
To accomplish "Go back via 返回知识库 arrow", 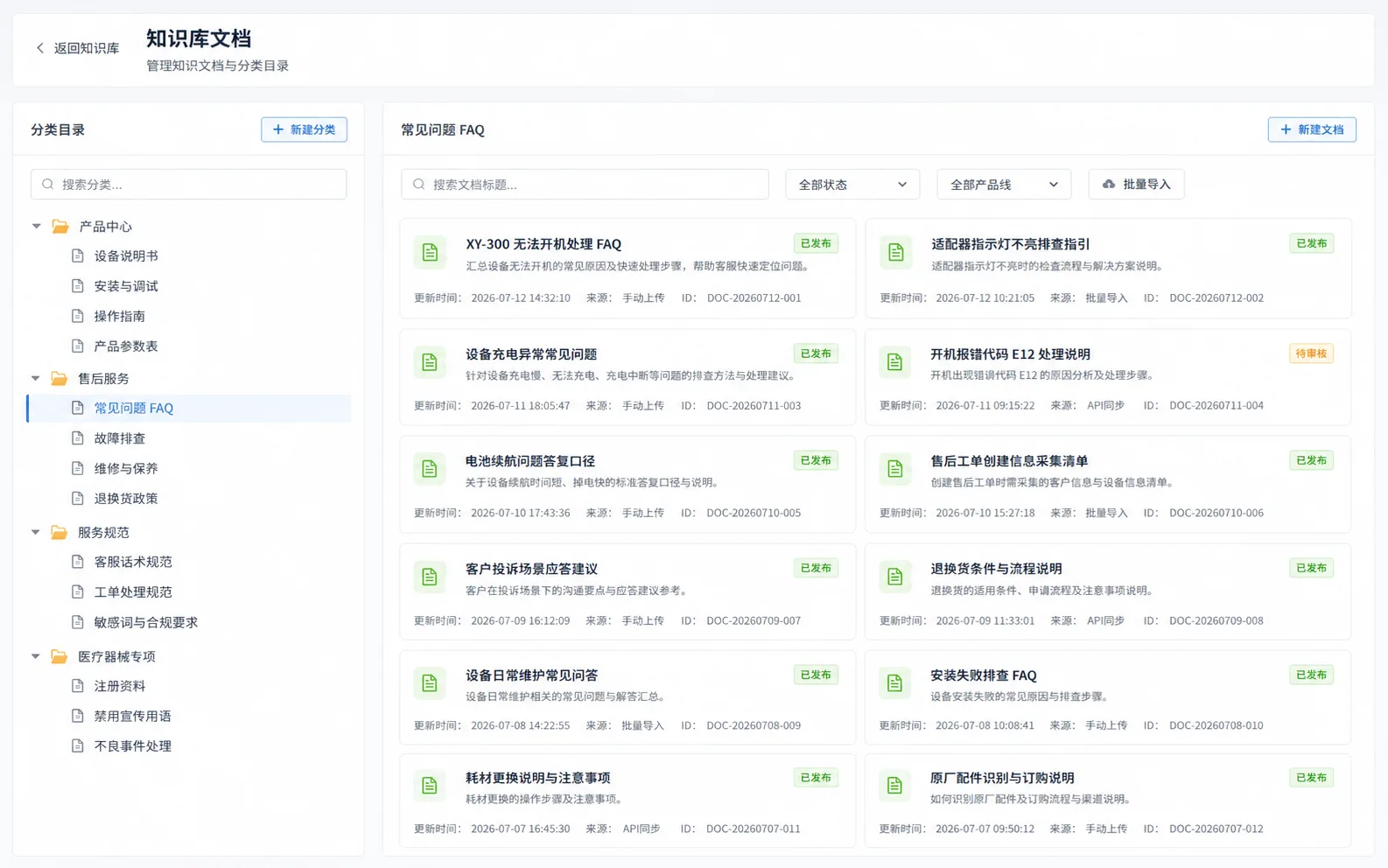I will pos(39,48).
